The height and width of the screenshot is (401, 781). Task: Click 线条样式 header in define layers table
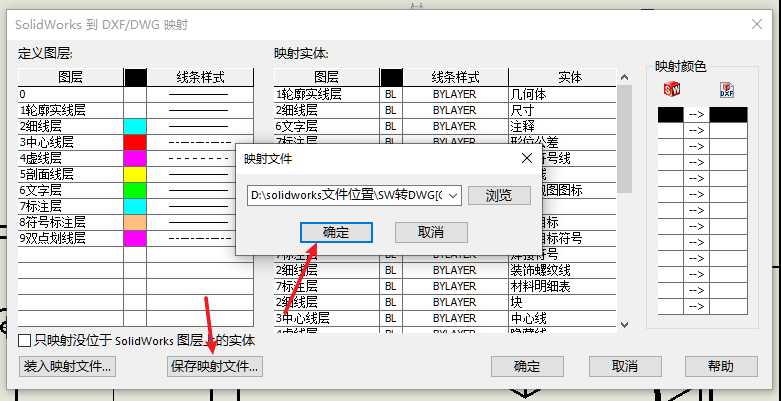pyautogui.click(x=200, y=77)
